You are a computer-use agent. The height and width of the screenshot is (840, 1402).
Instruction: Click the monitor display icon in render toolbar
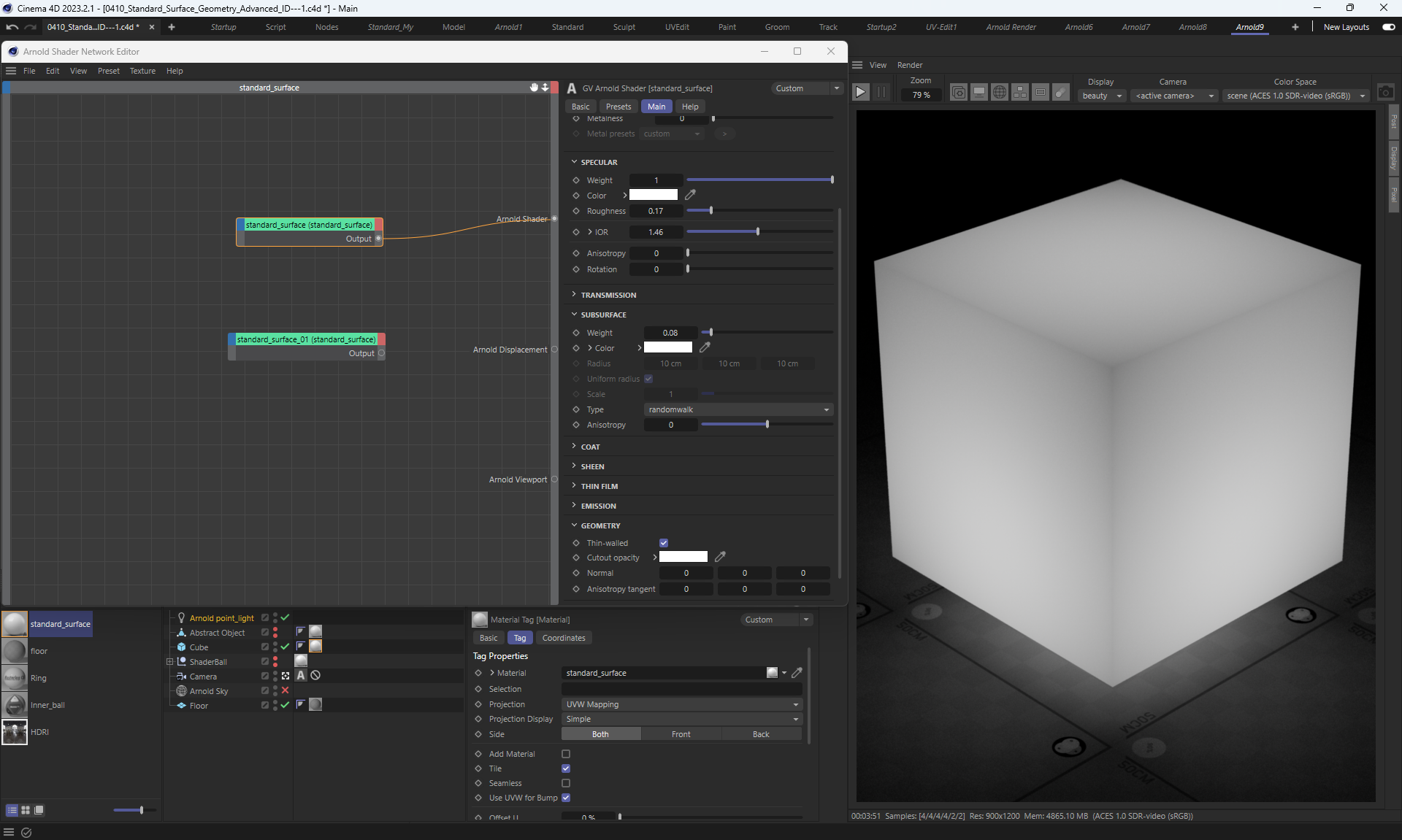click(x=979, y=92)
